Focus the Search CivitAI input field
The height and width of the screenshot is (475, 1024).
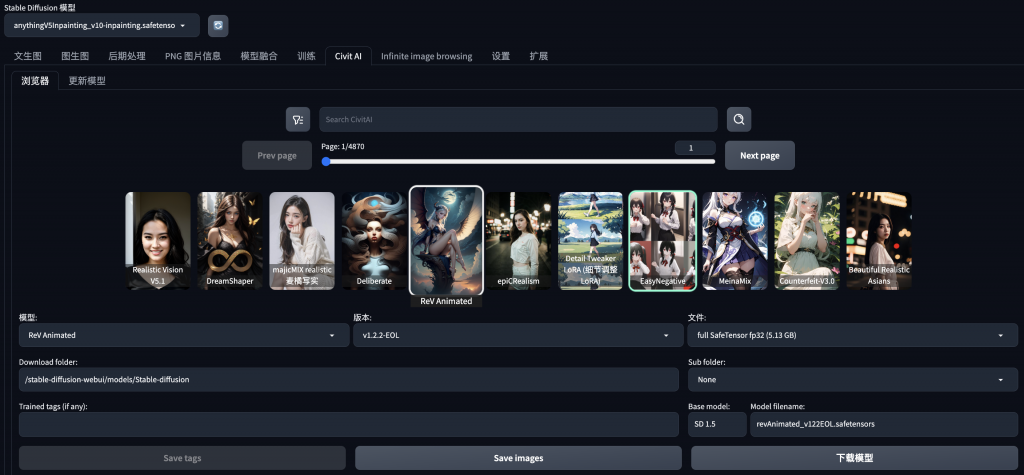[x=518, y=120]
